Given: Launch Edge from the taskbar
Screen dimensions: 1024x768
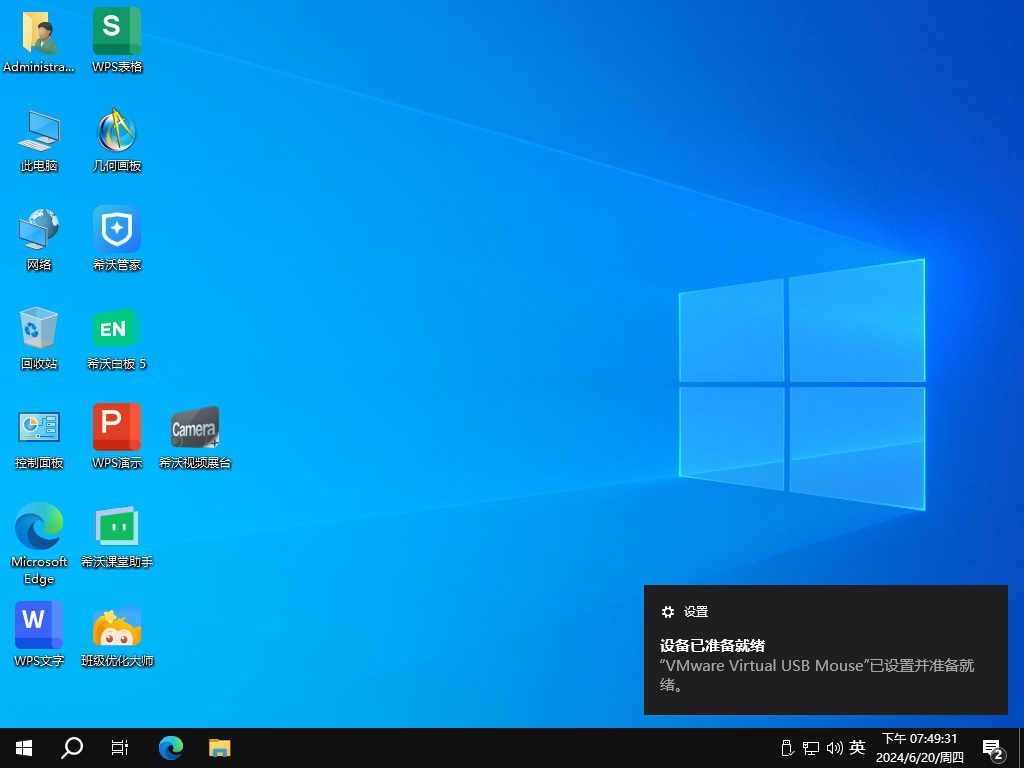Looking at the screenshot, I should [171, 748].
